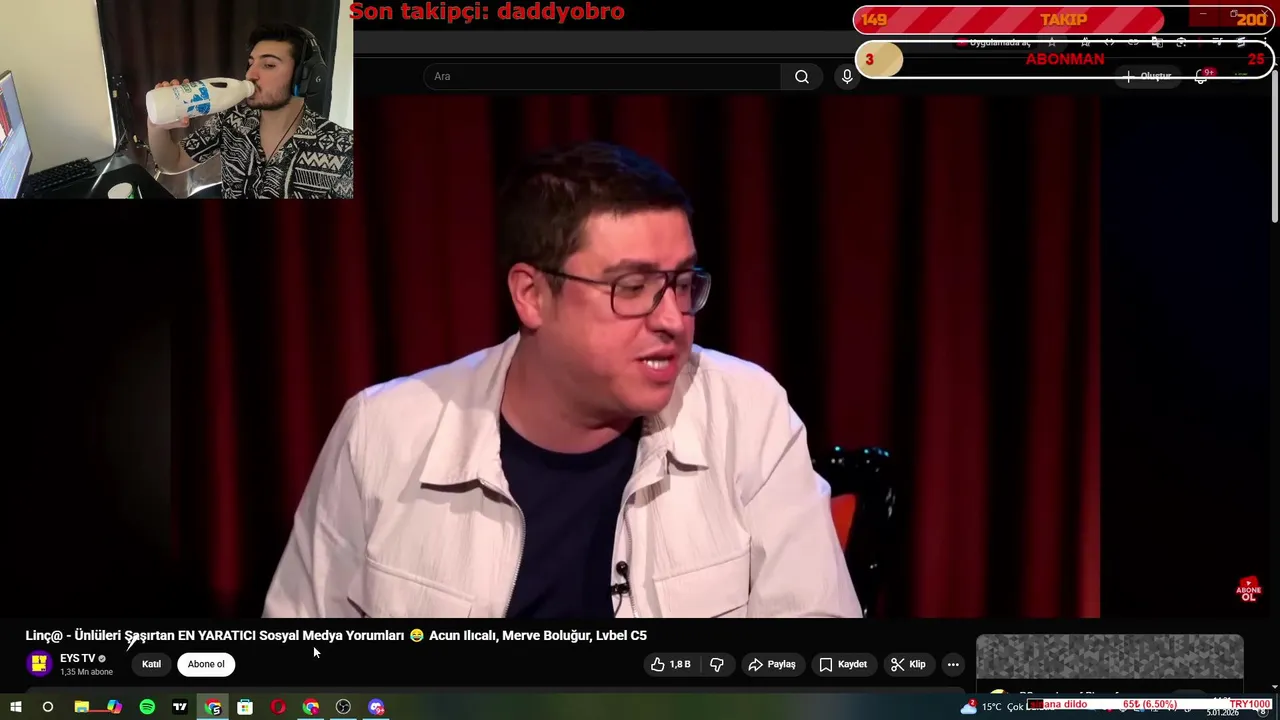Switch to the active Chrome taskbar window
Screen dimensions: 1280x720
click(213, 707)
